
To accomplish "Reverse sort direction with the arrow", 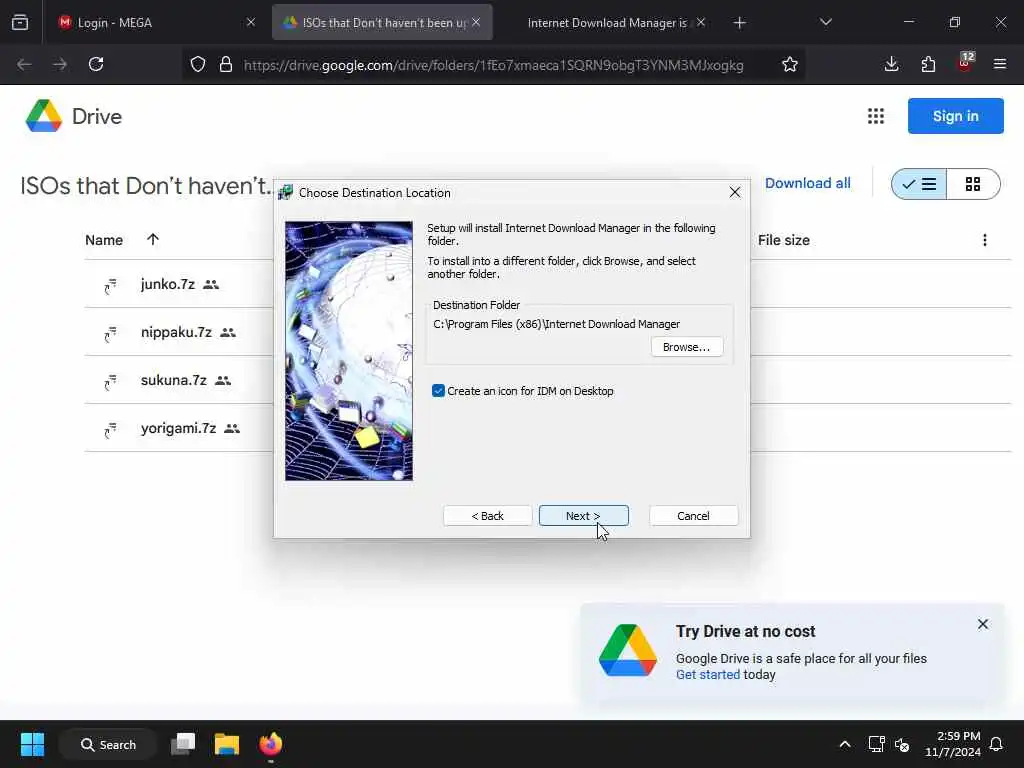I will pos(153,240).
